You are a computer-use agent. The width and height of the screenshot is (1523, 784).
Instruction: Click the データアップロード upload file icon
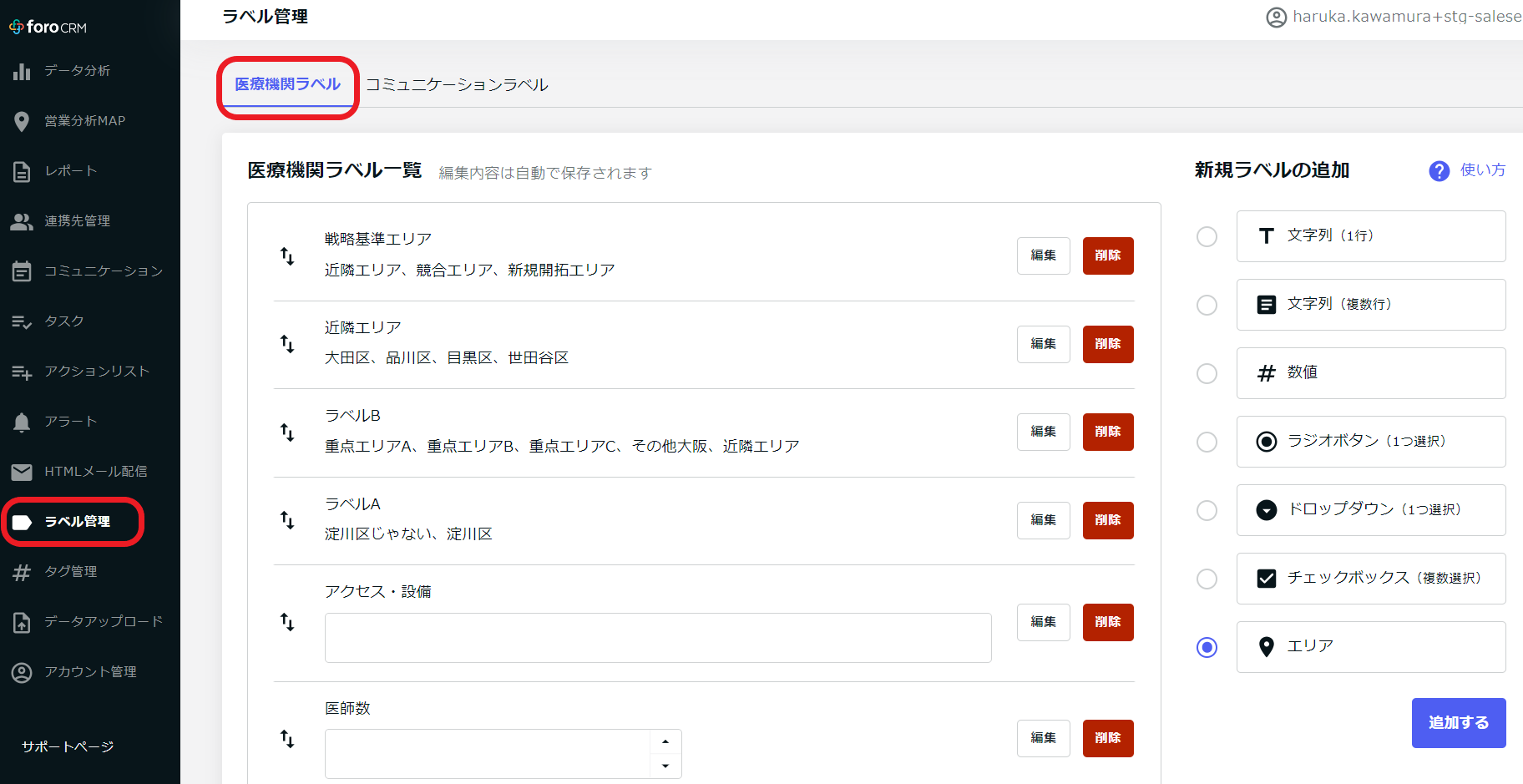22,622
